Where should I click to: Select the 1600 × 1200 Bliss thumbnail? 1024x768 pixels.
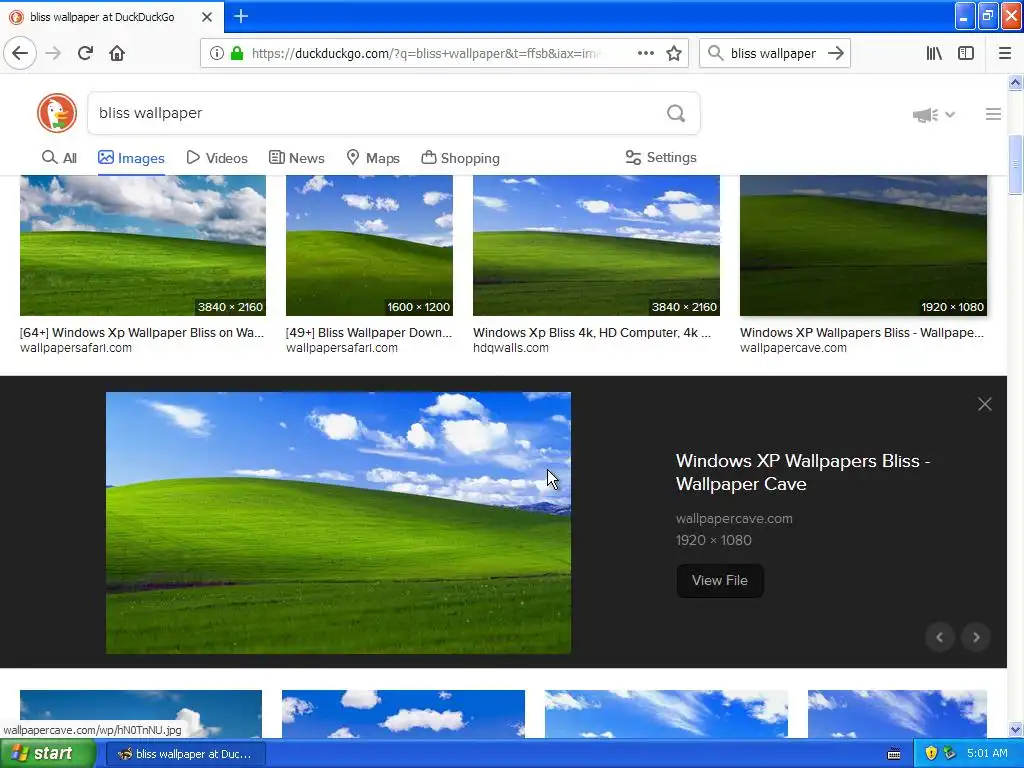pos(370,246)
